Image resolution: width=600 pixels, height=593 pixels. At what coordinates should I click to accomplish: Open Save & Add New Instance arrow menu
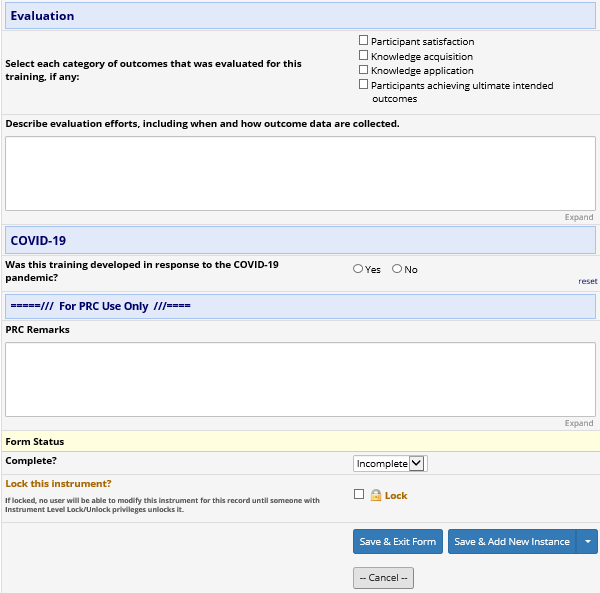point(588,542)
